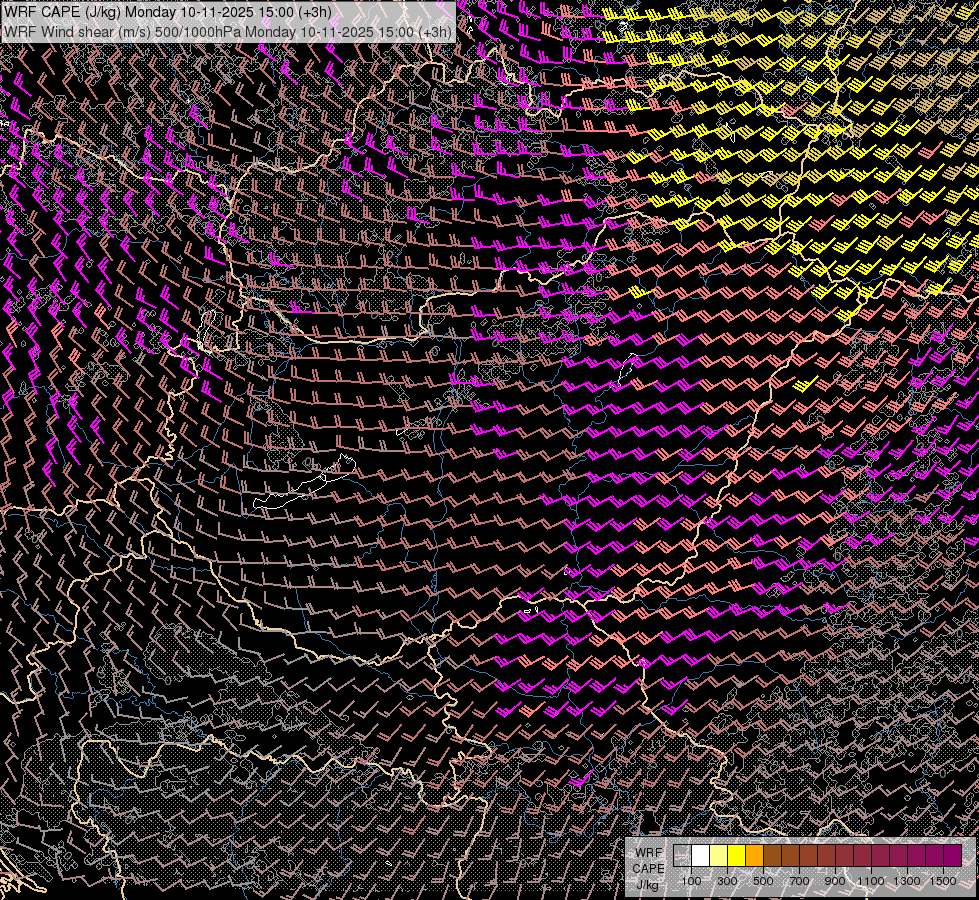Image resolution: width=979 pixels, height=900 pixels.
Task: Click the legend value 100
Action: tap(691, 881)
